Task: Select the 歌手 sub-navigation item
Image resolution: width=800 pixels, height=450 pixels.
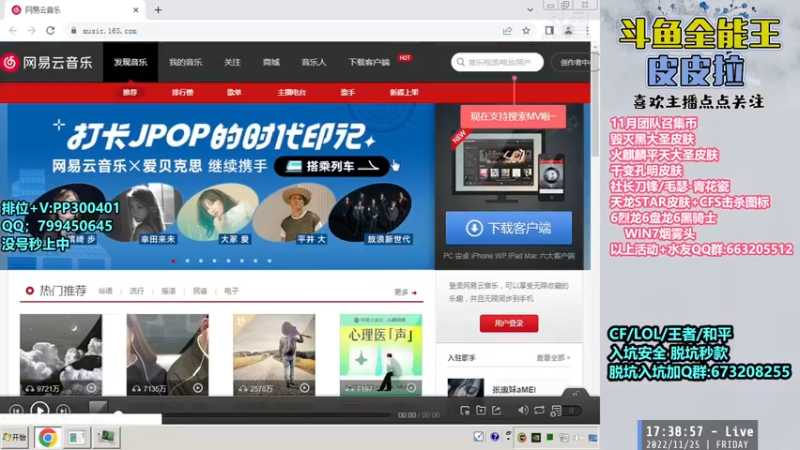Action: tap(348, 92)
